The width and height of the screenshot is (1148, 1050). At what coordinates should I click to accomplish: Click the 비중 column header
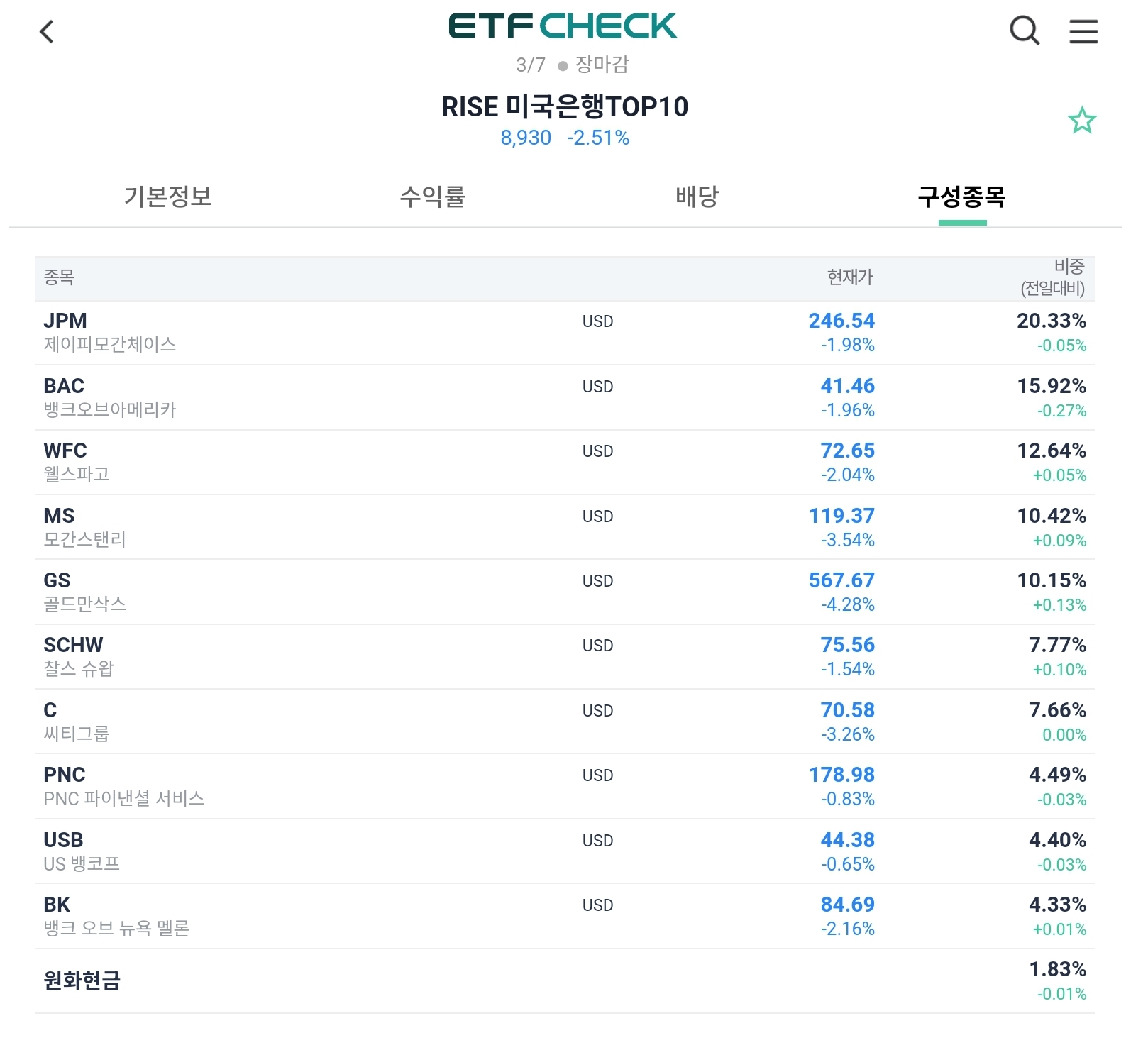tap(1053, 277)
